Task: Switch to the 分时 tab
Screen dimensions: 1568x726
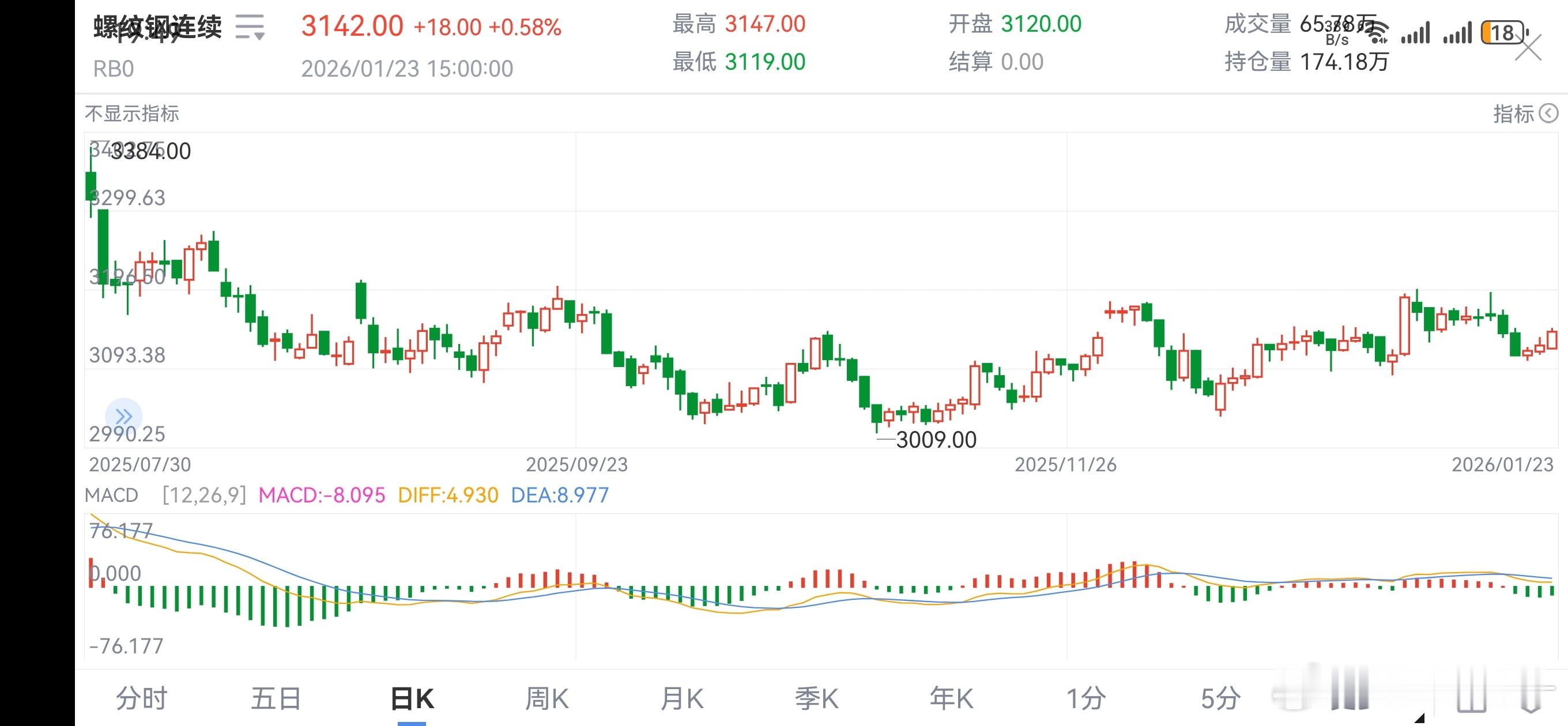Action: [x=141, y=698]
